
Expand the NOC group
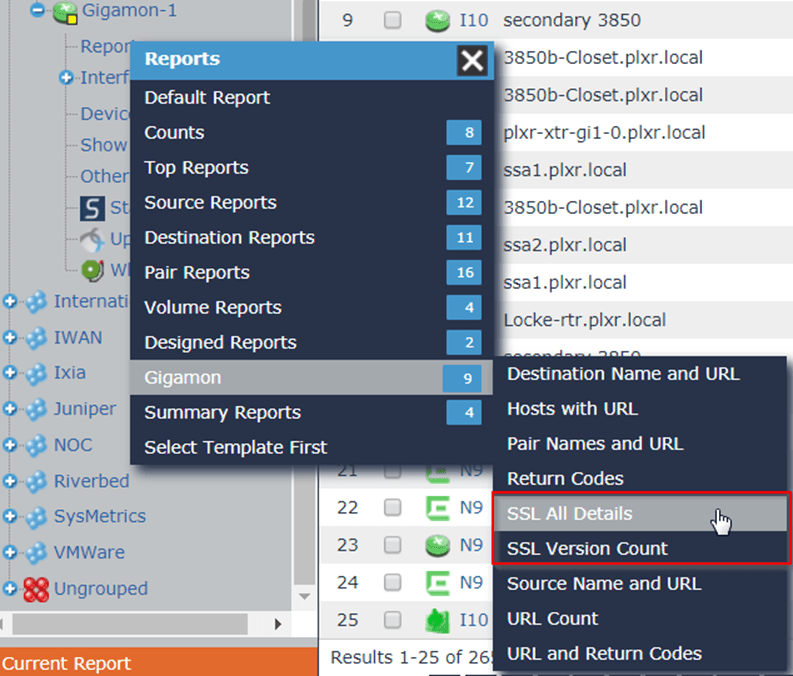[10, 444]
